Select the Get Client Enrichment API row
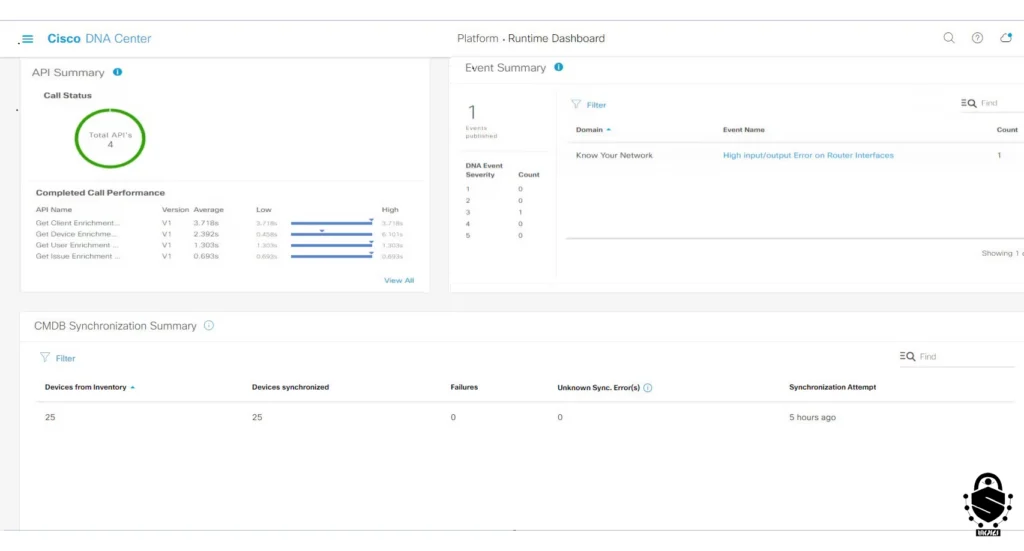The width and height of the screenshot is (1024, 551). tap(219, 223)
